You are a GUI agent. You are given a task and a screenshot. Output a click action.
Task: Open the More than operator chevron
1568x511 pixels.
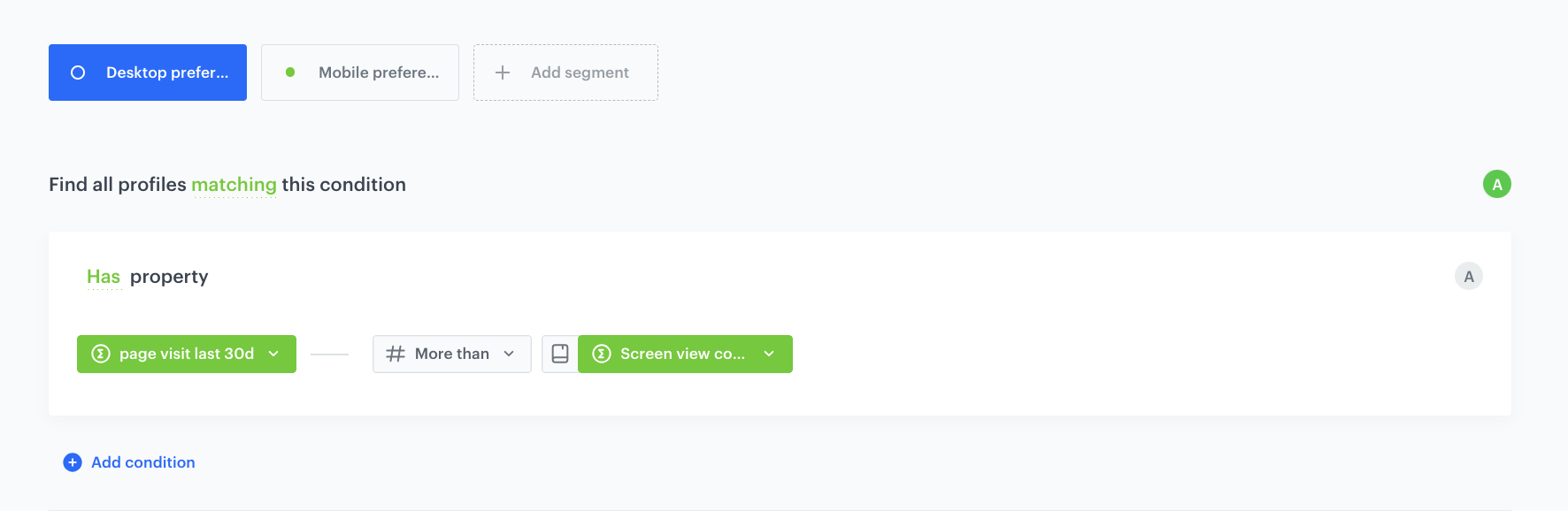point(509,354)
